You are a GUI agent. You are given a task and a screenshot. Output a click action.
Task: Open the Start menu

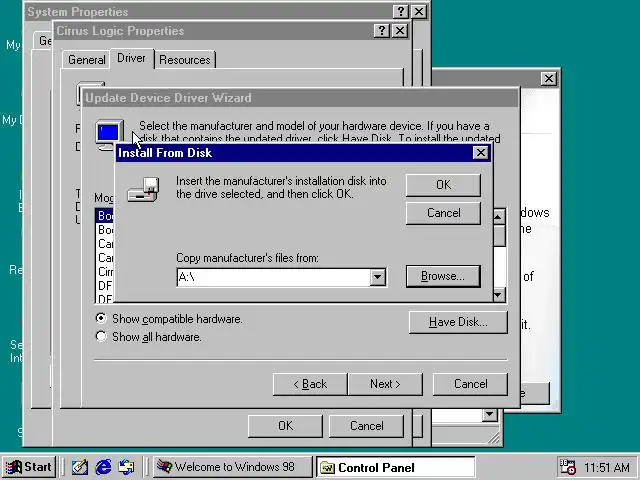tap(29, 467)
